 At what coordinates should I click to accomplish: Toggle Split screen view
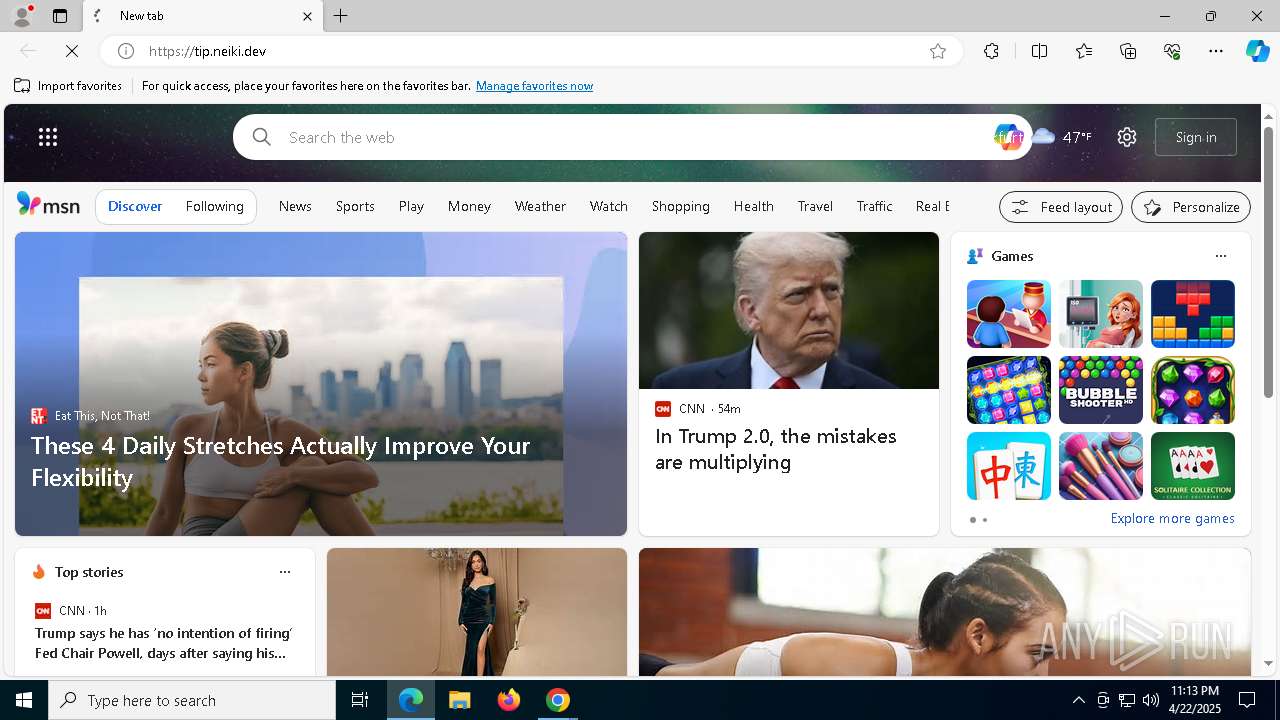click(x=1039, y=51)
